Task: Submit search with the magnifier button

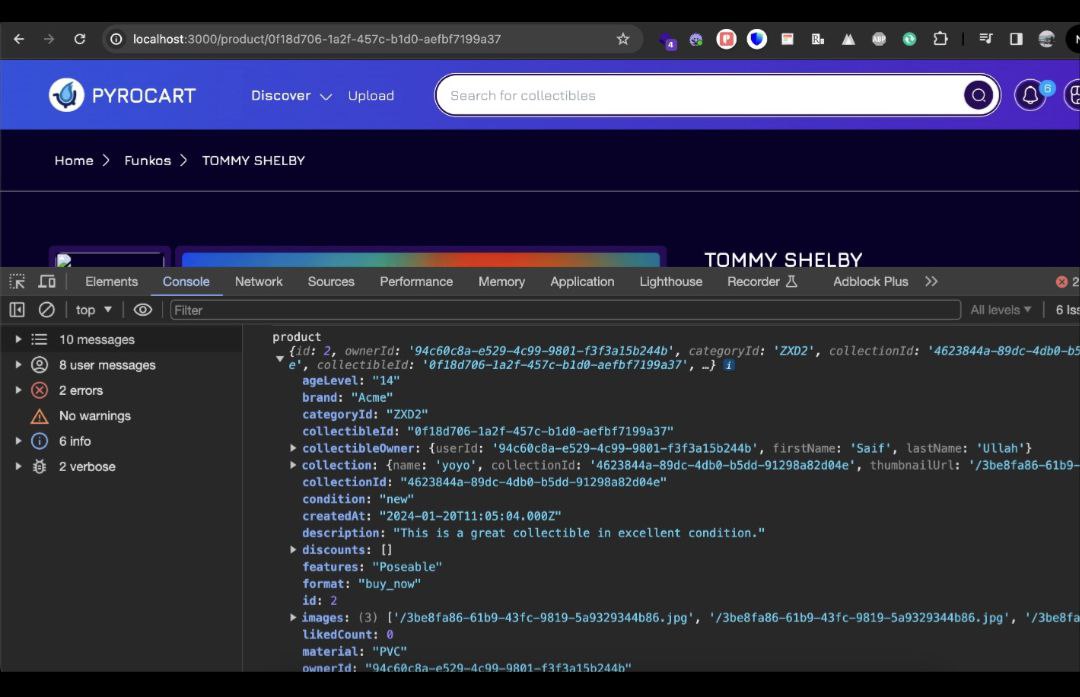Action: coord(979,95)
